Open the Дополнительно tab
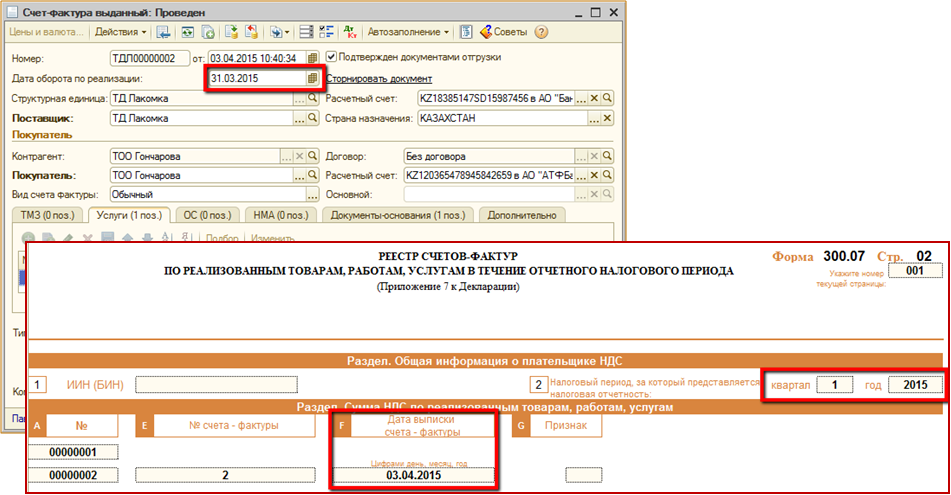Screen dimensions: 951x495 click(520, 215)
